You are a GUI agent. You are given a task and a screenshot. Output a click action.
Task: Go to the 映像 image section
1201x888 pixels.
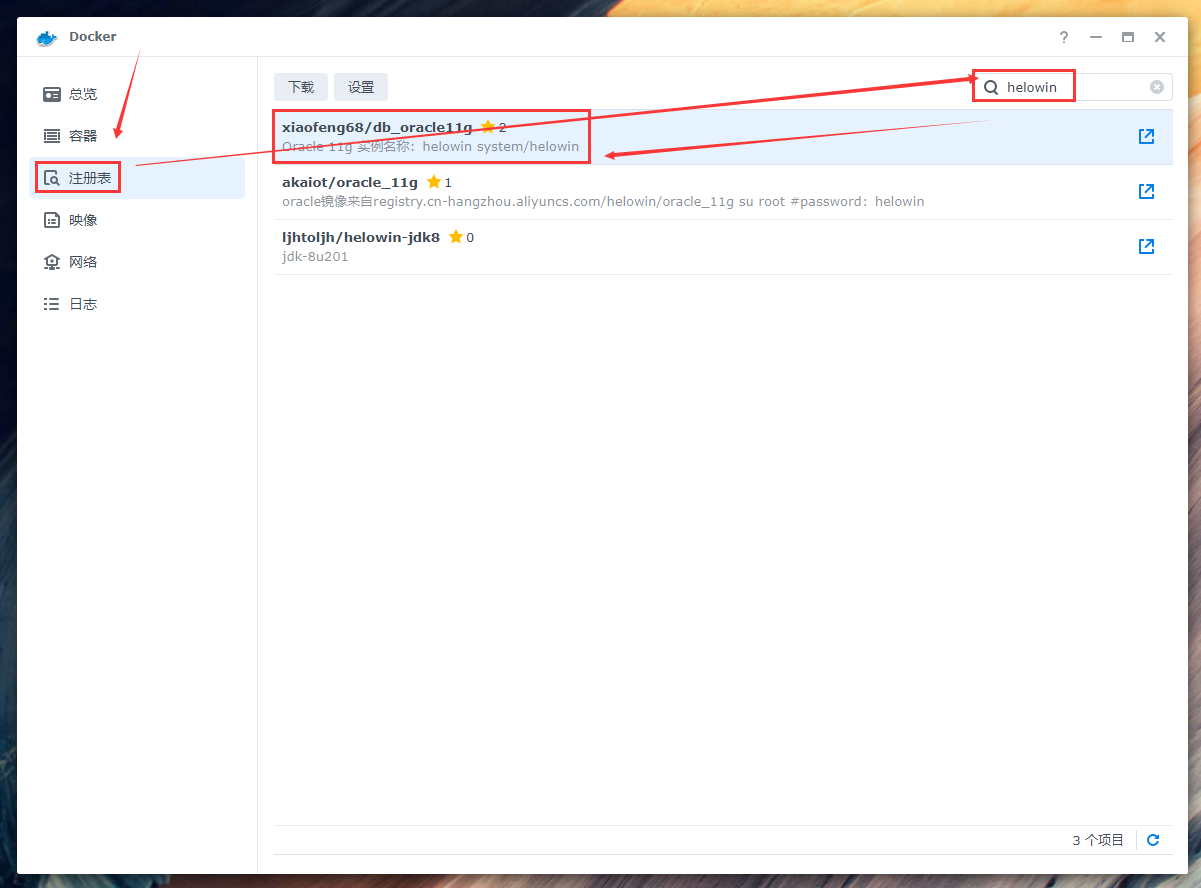pyautogui.click(x=82, y=220)
